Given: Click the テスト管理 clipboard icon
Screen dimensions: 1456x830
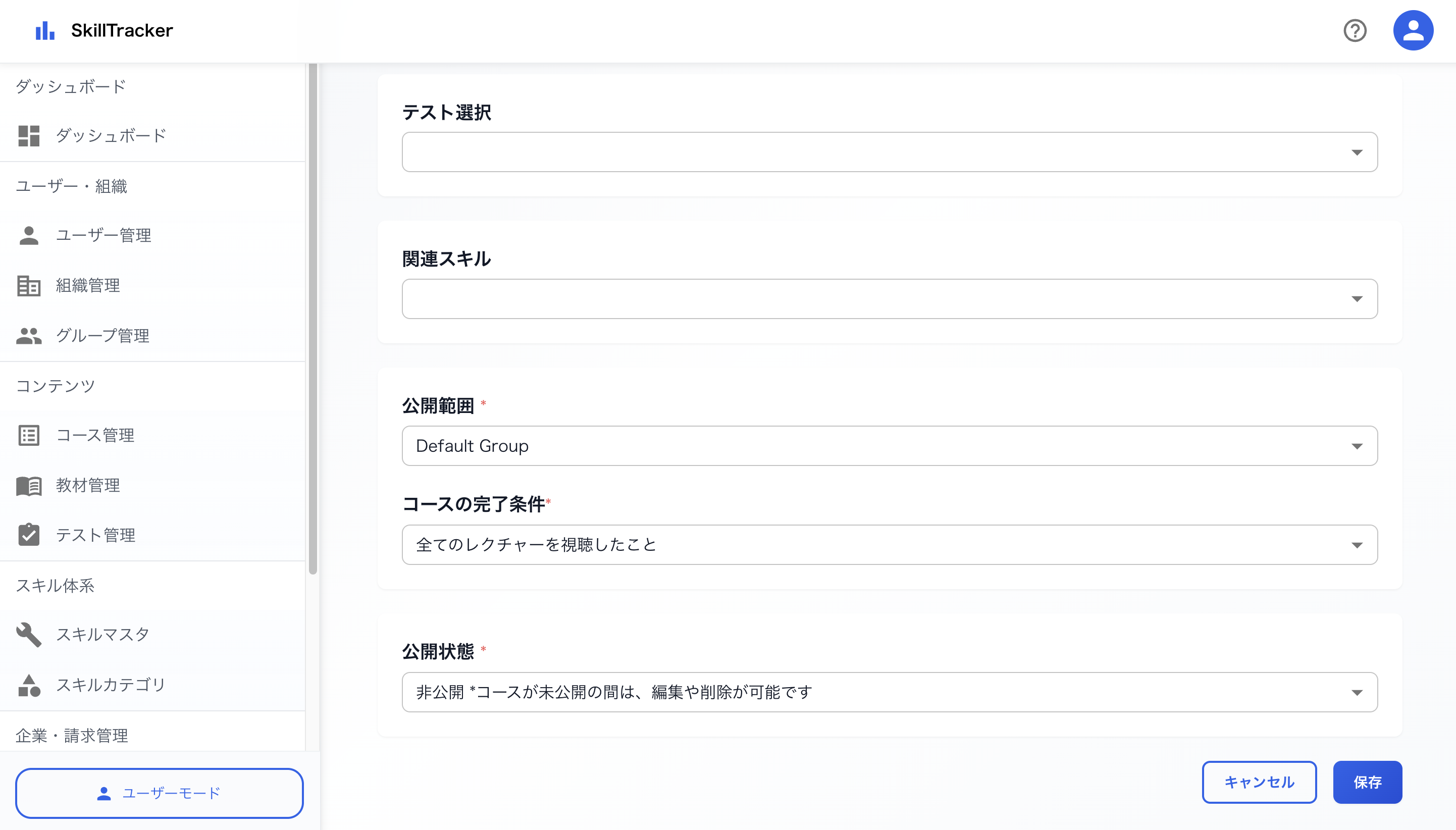Looking at the screenshot, I should click(x=28, y=535).
